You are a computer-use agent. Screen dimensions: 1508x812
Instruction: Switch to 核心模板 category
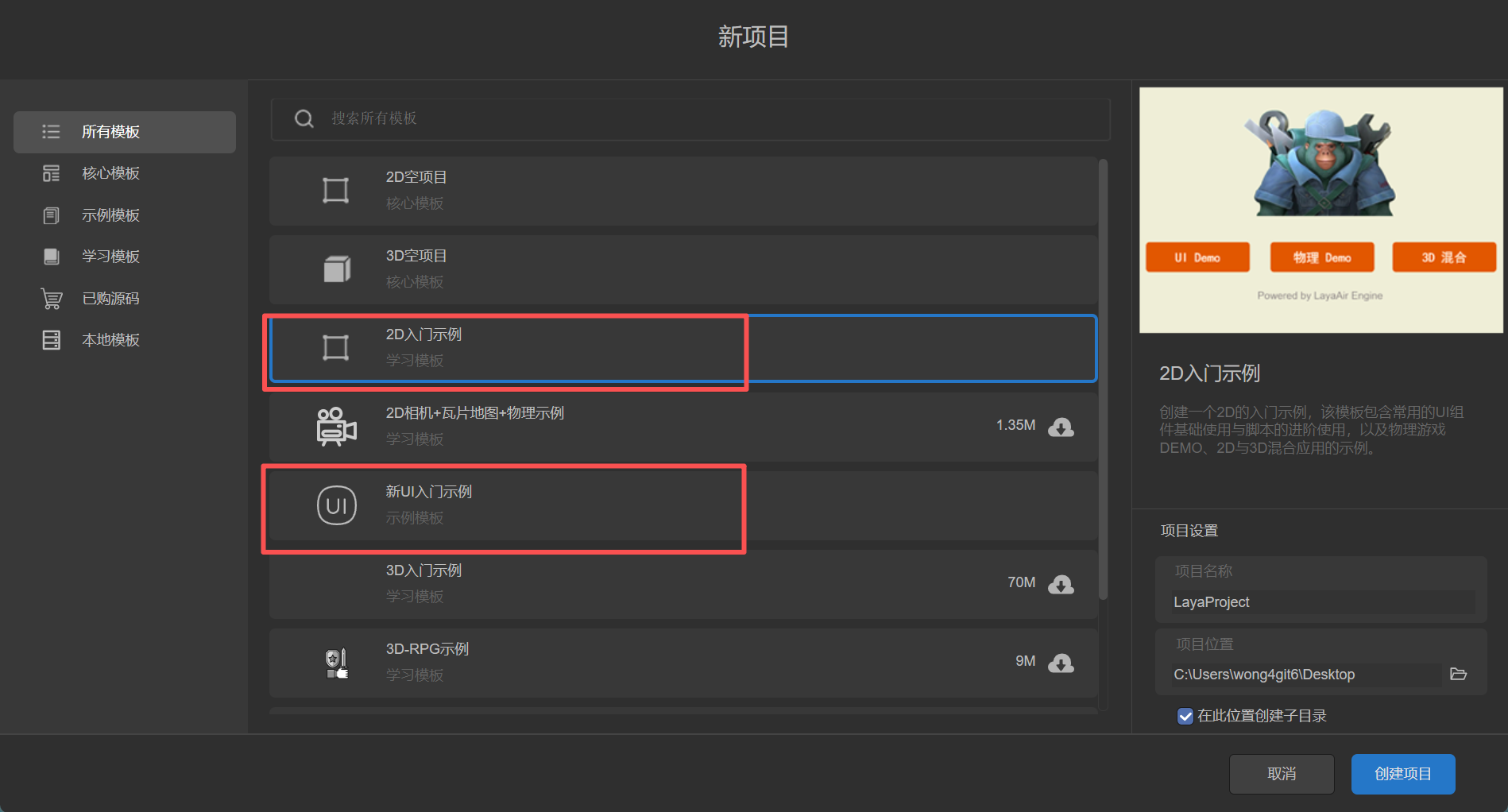(110, 173)
